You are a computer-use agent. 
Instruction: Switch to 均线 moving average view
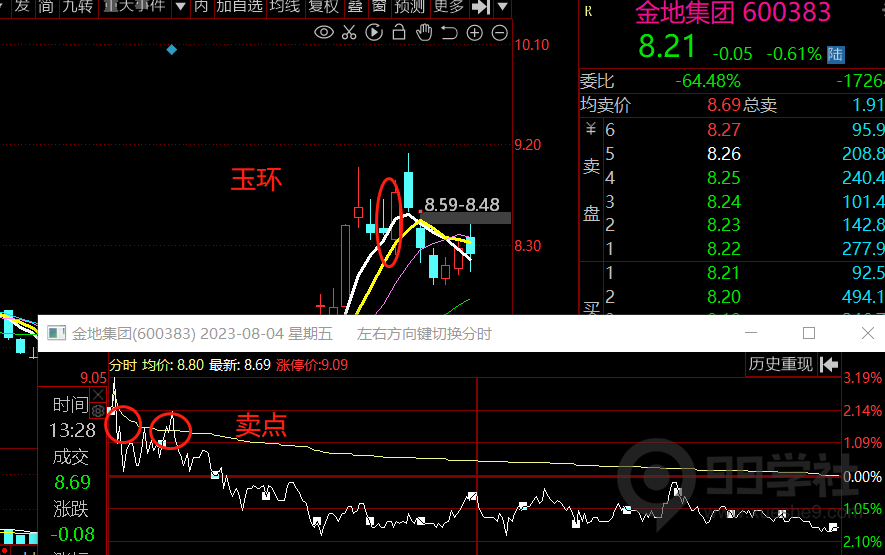click(x=285, y=7)
